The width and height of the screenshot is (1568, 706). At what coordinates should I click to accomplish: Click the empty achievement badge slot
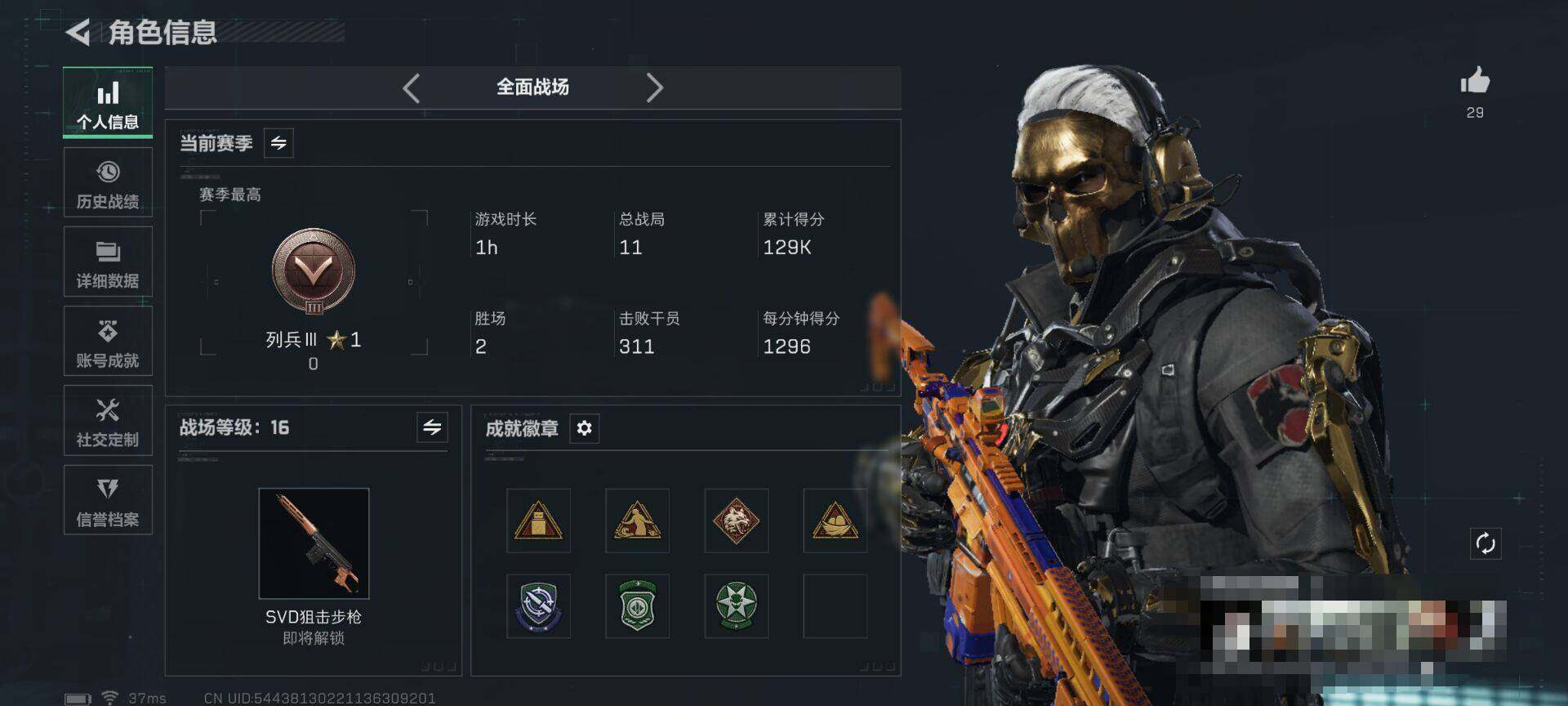(x=835, y=605)
